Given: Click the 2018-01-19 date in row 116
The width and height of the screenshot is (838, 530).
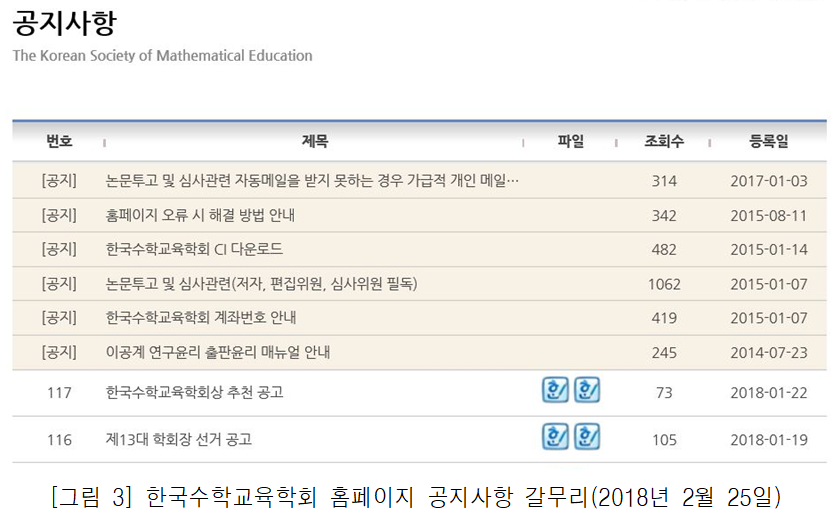Looking at the screenshot, I should pyautogui.click(x=768, y=439).
